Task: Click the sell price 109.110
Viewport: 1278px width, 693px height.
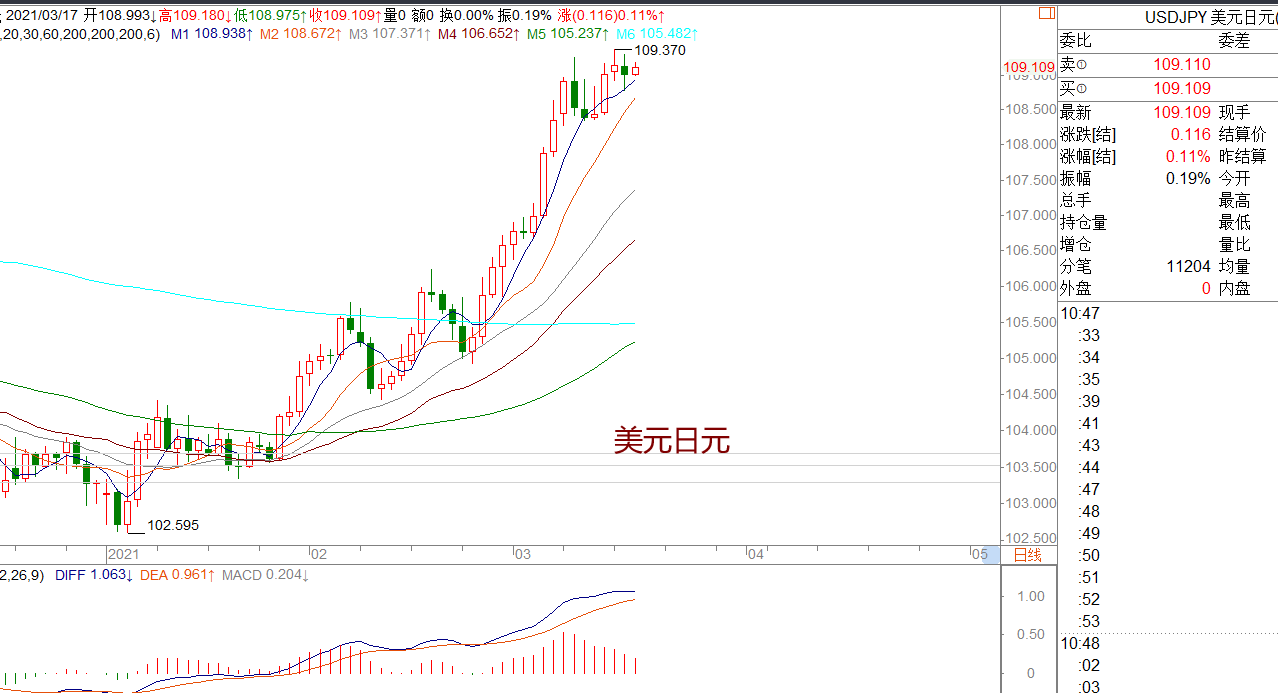Action: [1182, 64]
